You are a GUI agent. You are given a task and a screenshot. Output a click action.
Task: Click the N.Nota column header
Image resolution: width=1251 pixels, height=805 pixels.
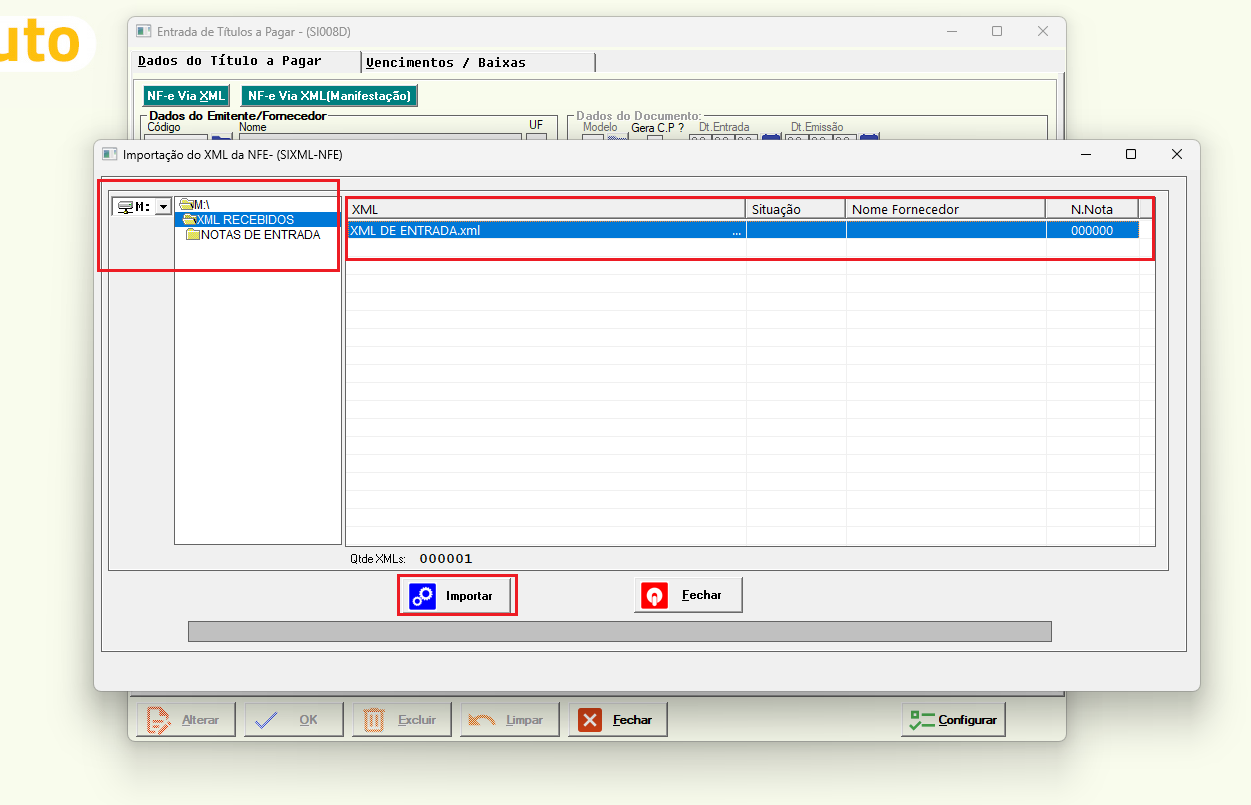click(1092, 209)
